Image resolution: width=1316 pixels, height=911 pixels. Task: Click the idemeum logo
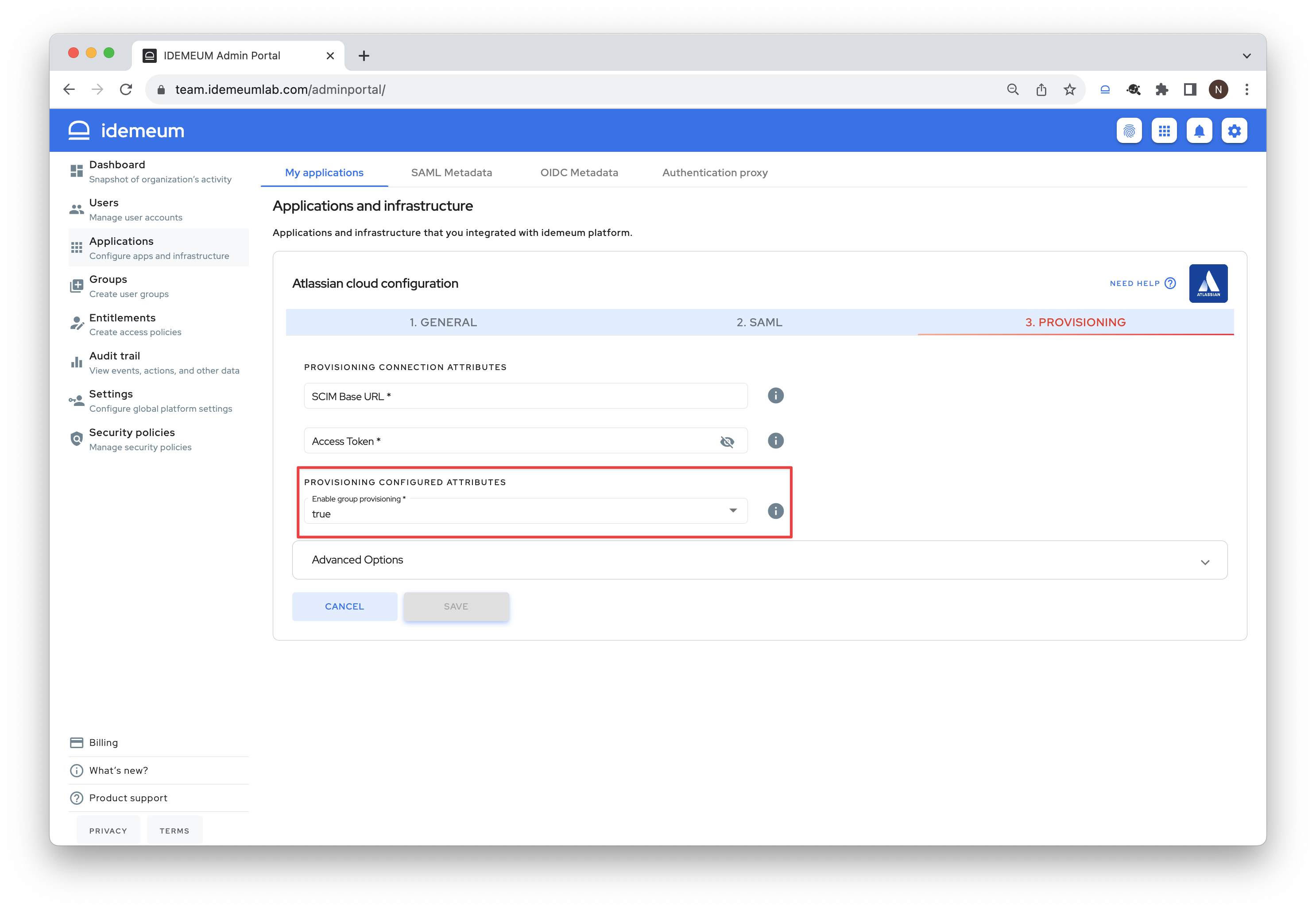(126, 131)
